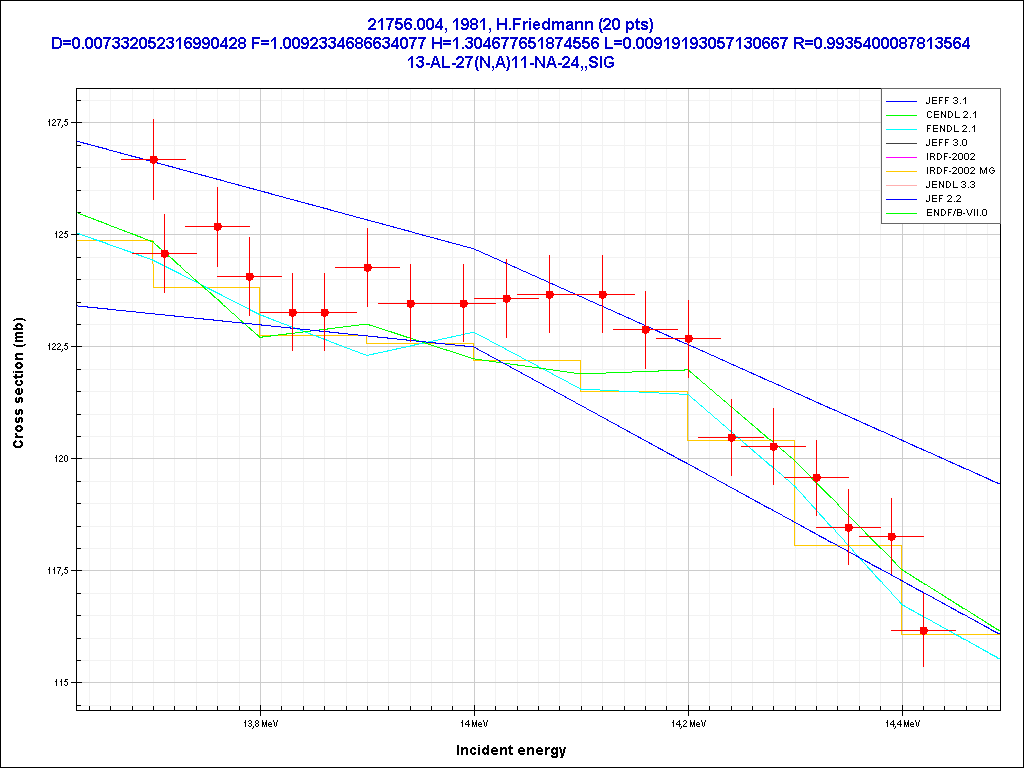Screen dimensions: 1024x768
Task: Select ENDF/B-VII.0 in the legend
Action: [963, 213]
